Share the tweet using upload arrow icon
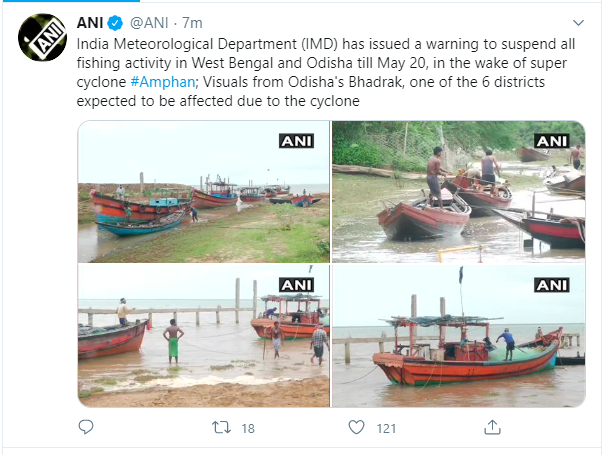Viewport: 606px width, 455px height. pos(491,427)
